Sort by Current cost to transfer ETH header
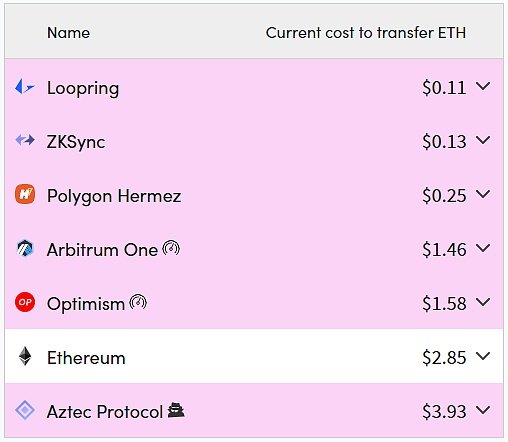This screenshot has height=442, width=508. pos(366,33)
